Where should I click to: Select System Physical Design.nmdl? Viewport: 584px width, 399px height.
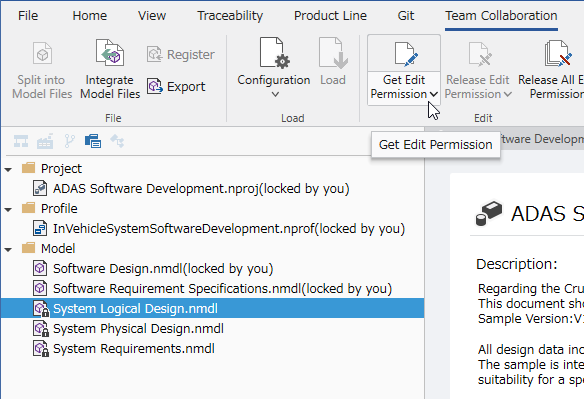click(138, 328)
